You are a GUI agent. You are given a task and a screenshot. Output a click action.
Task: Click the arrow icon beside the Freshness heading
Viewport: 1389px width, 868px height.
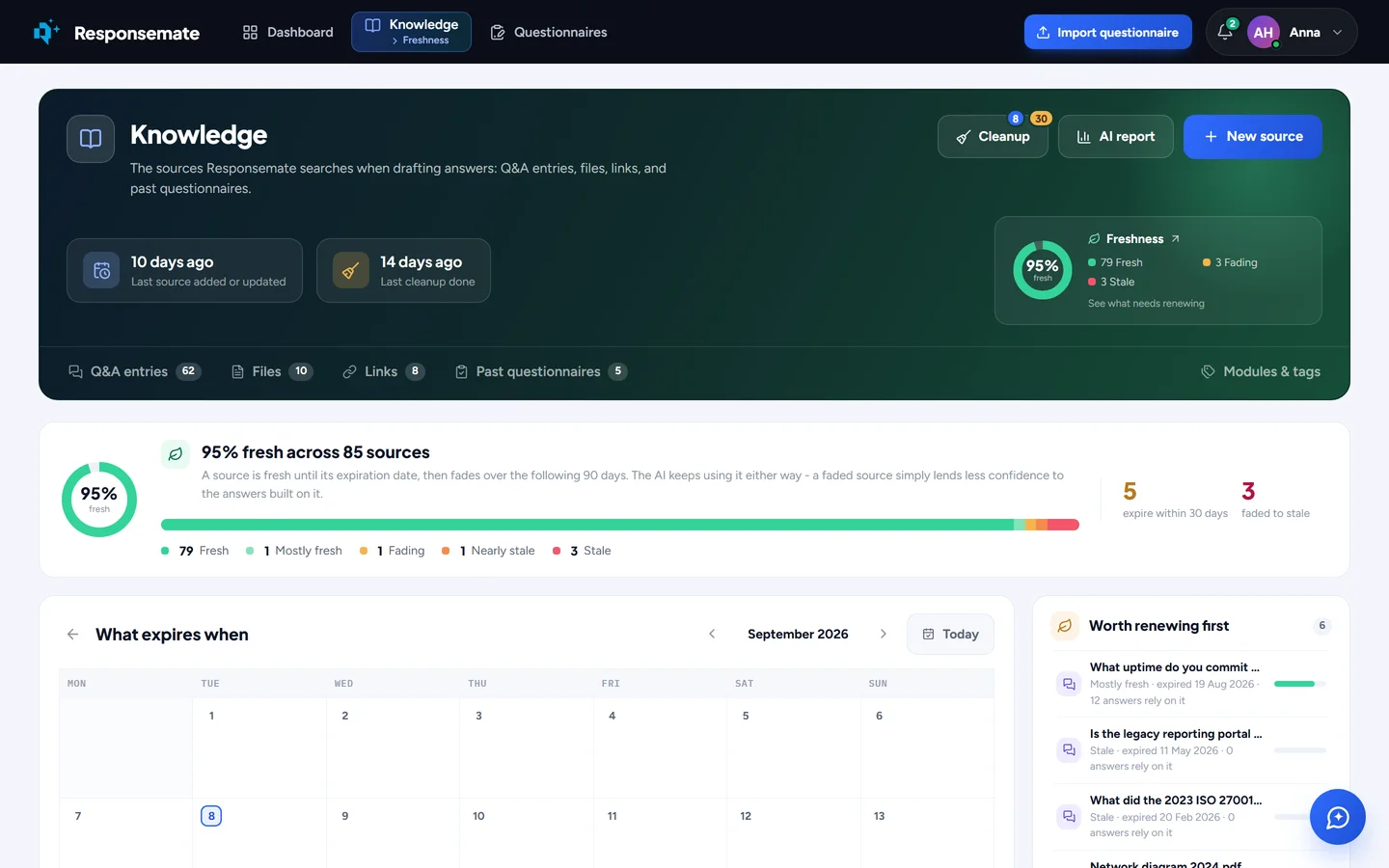[x=1175, y=239]
